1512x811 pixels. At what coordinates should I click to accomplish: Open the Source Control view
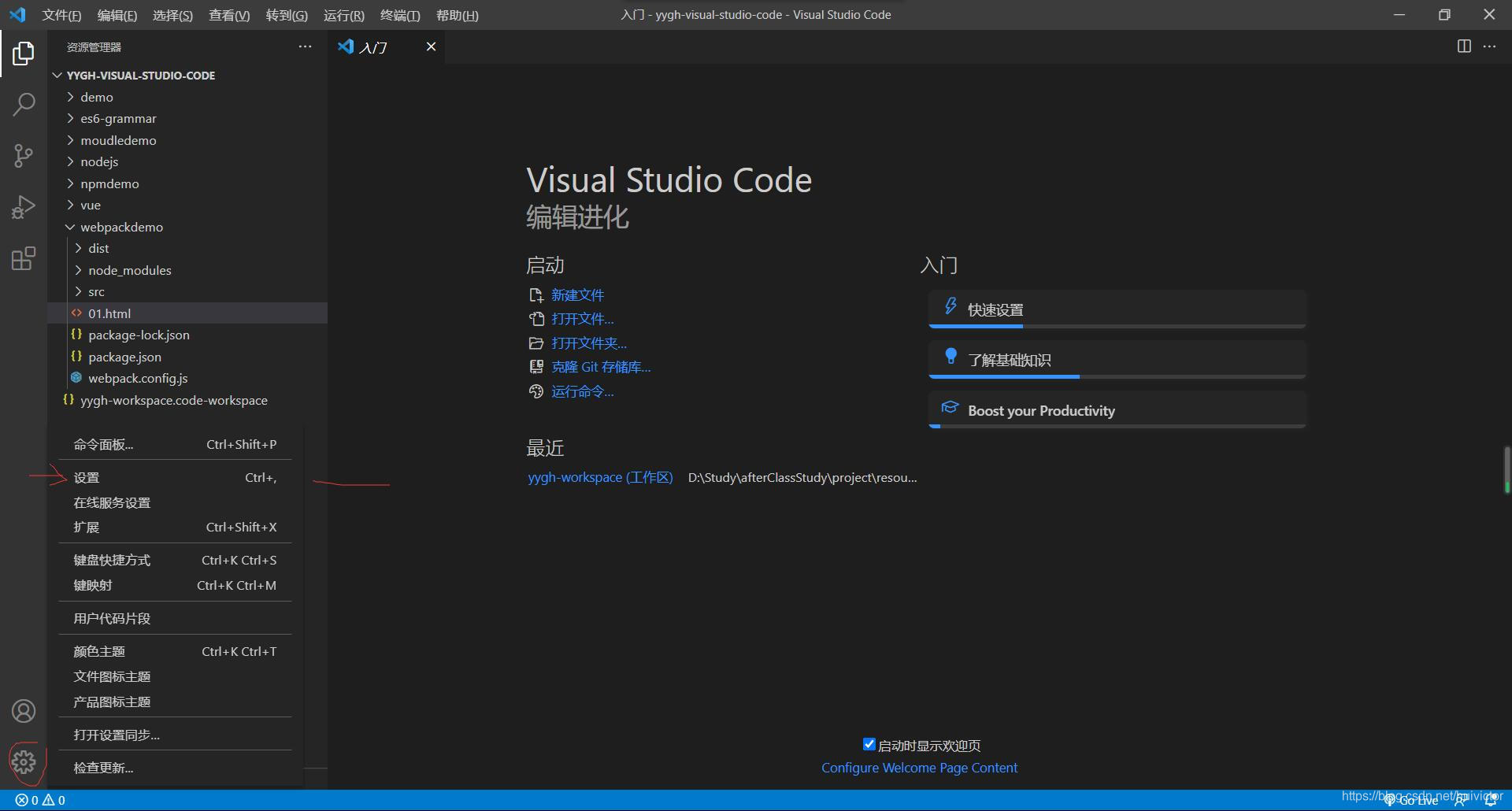[x=24, y=155]
